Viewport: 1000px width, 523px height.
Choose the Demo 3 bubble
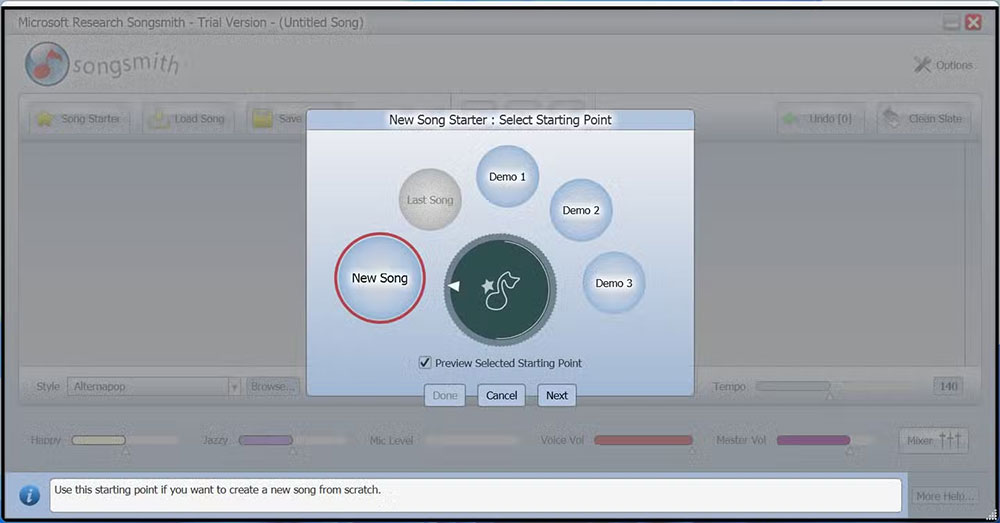click(x=614, y=283)
